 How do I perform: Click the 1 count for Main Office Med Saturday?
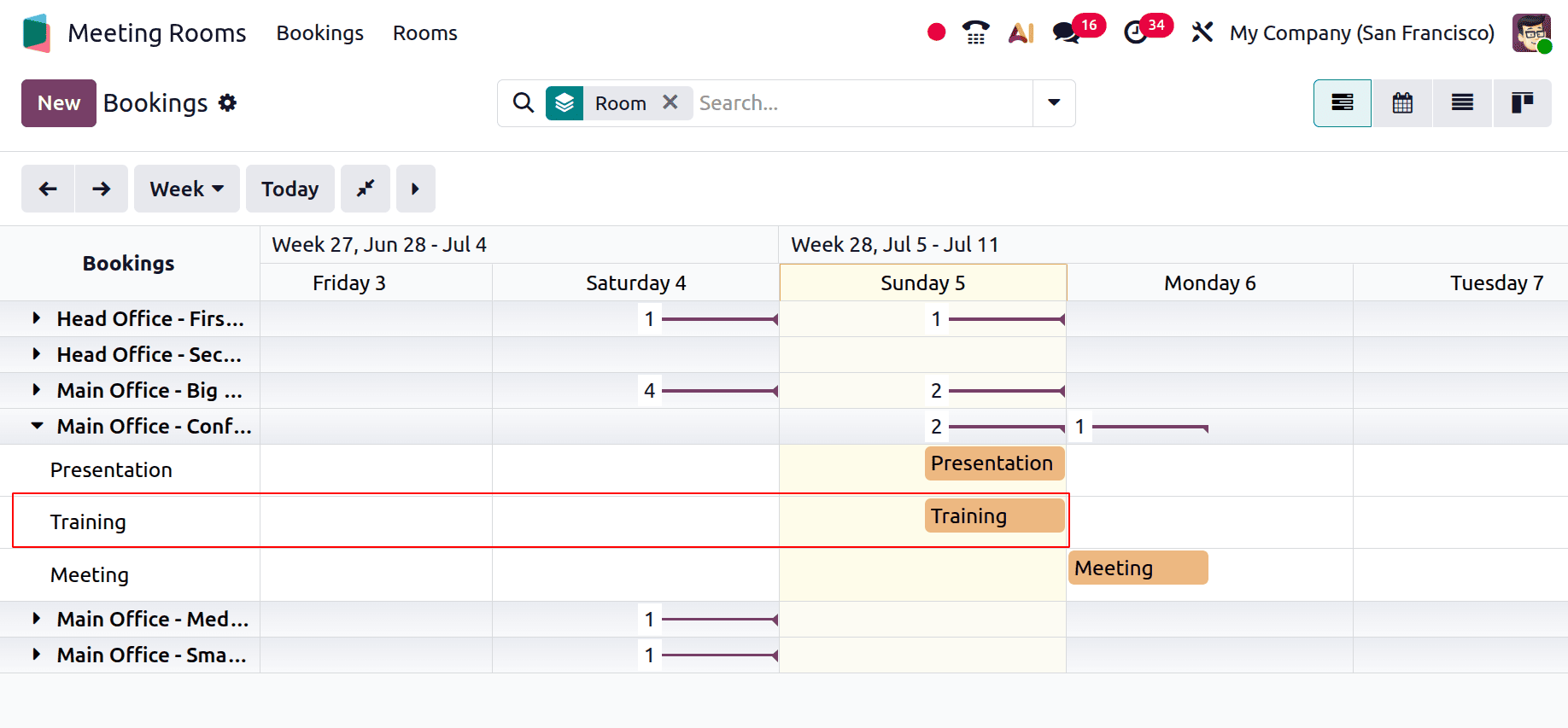point(649,619)
